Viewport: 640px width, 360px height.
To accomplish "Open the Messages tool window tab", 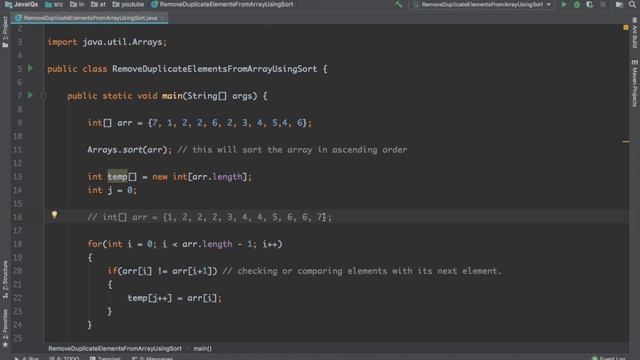I will (x=152, y=358).
